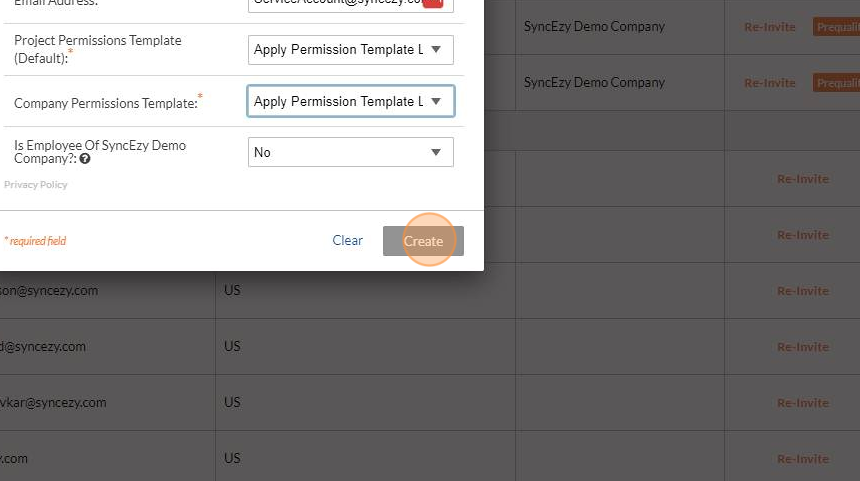Click Re-Invite in the d@syncezy.com row
Viewport: 860px width, 481px height.
click(802, 347)
